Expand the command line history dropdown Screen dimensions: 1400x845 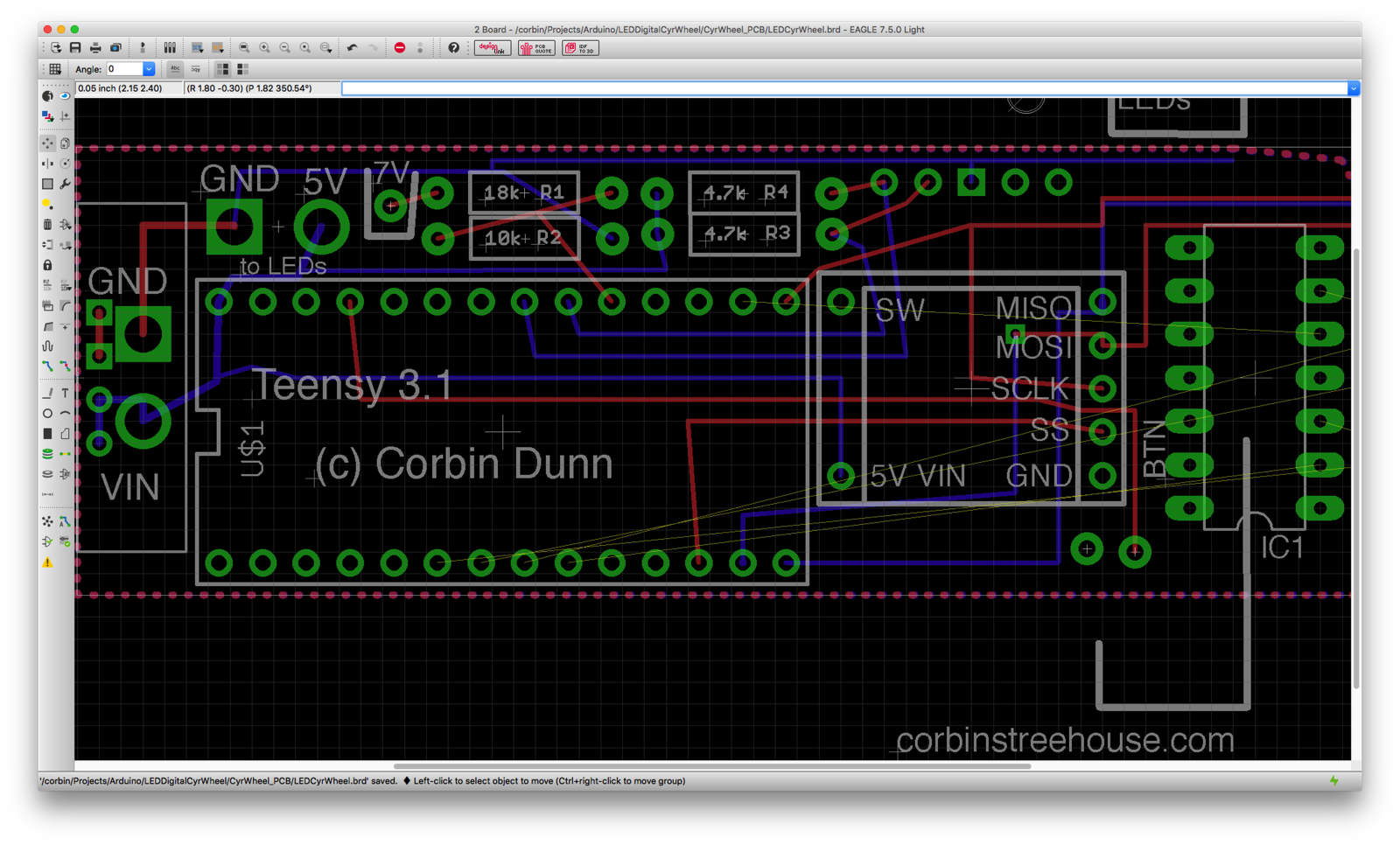(x=1354, y=88)
